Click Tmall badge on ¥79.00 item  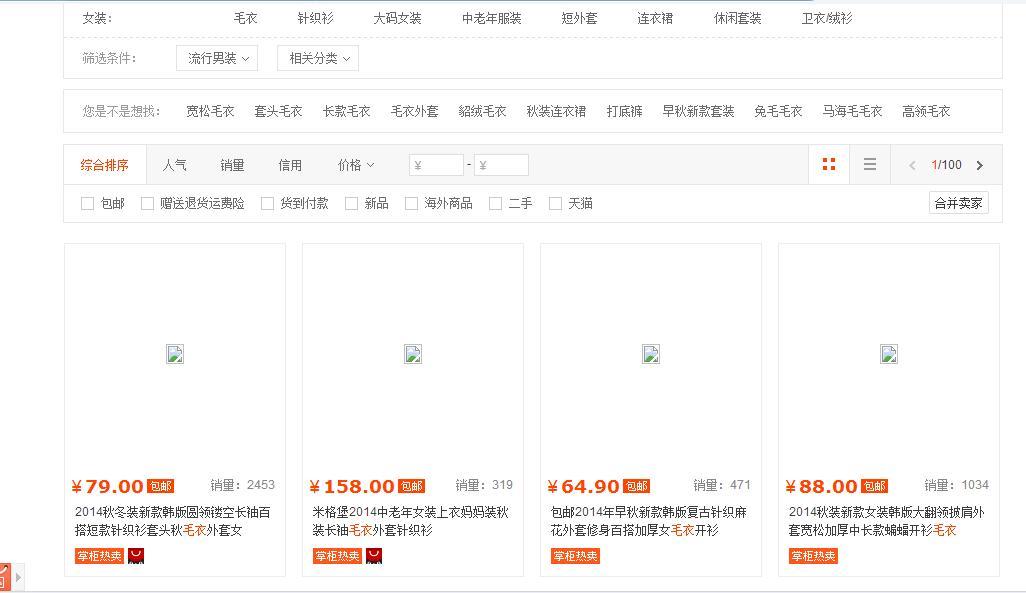click(x=137, y=556)
